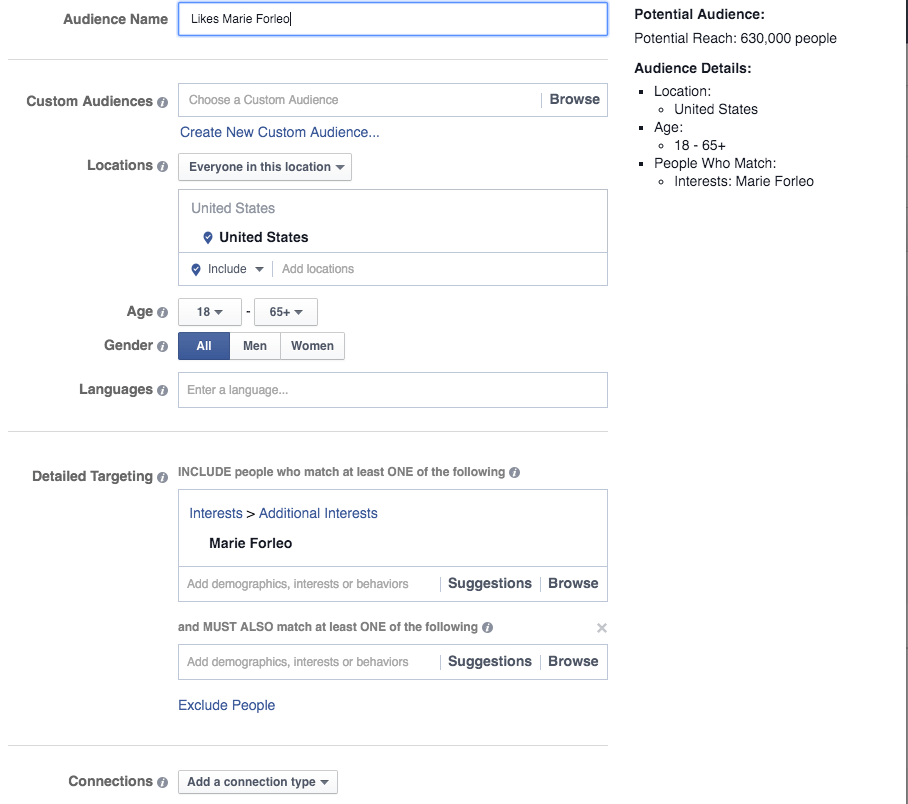Select All genders
This screenshot has width=908, height=804.
tap(204, 346)
